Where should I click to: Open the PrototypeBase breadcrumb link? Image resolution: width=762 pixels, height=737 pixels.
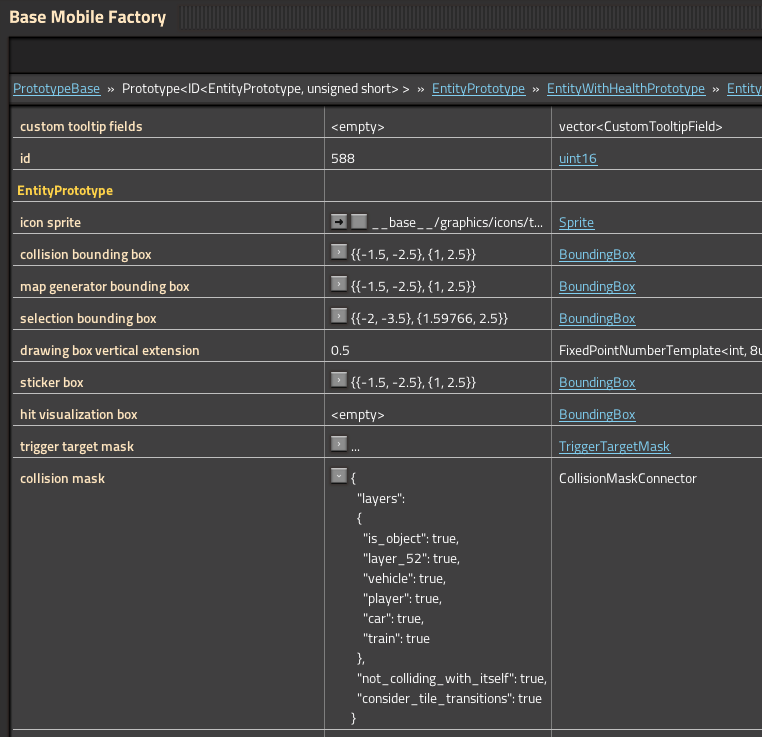tap(56, 88)
